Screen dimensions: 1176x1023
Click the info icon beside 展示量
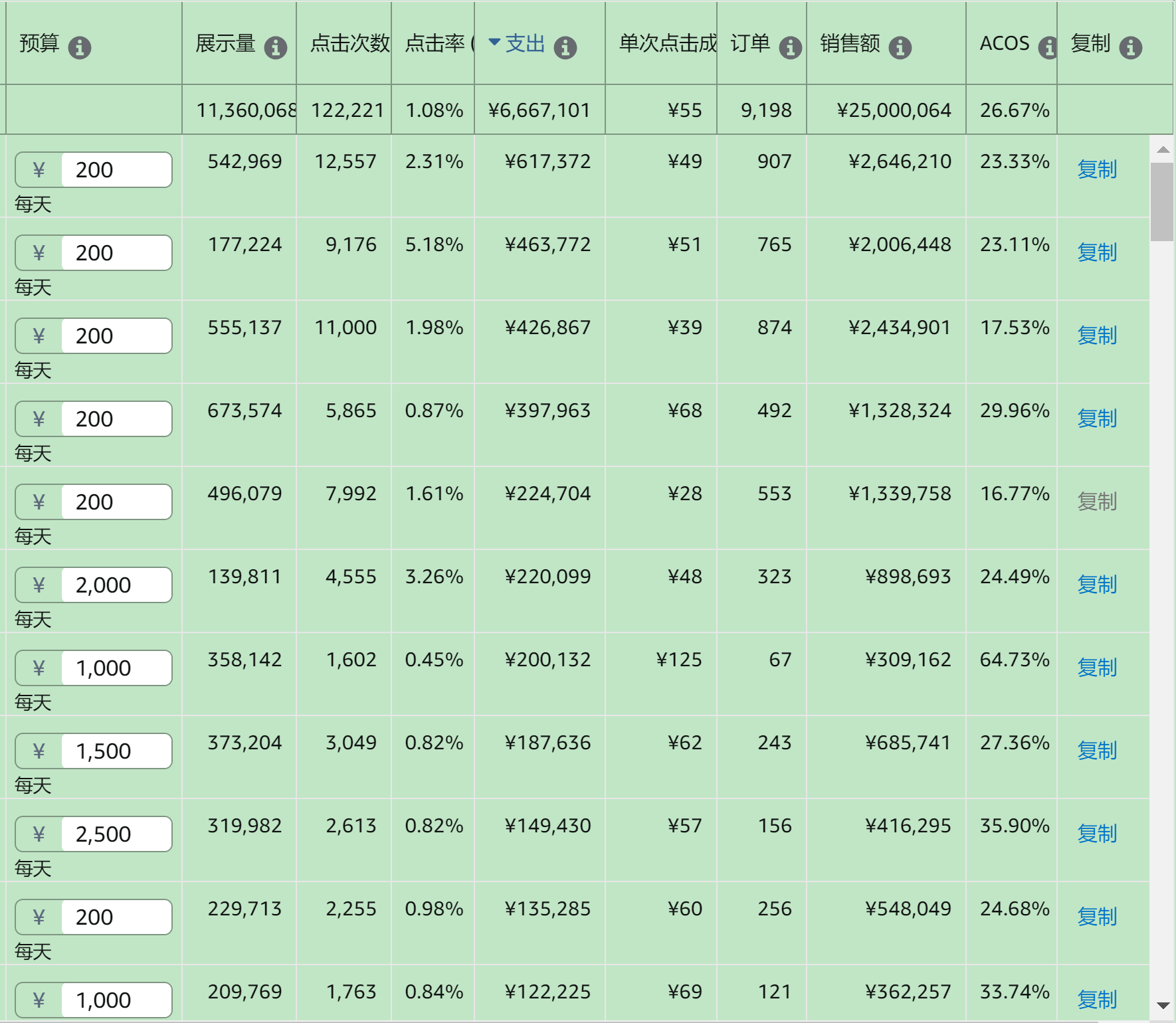point(275,48)
